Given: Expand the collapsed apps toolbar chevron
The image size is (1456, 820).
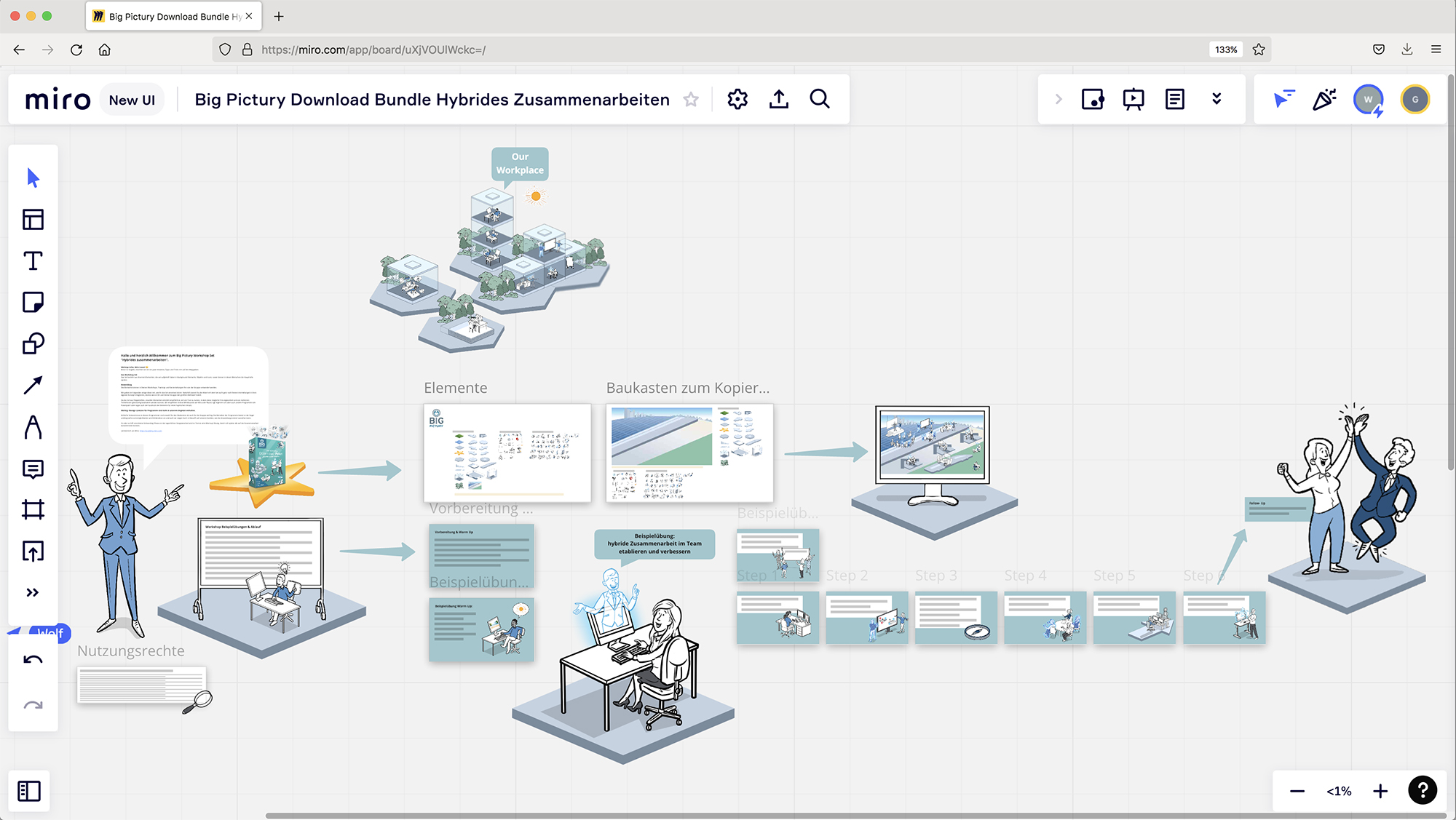Looking at the screenshot, I should pyautogui.click(x=1059, y=99).
